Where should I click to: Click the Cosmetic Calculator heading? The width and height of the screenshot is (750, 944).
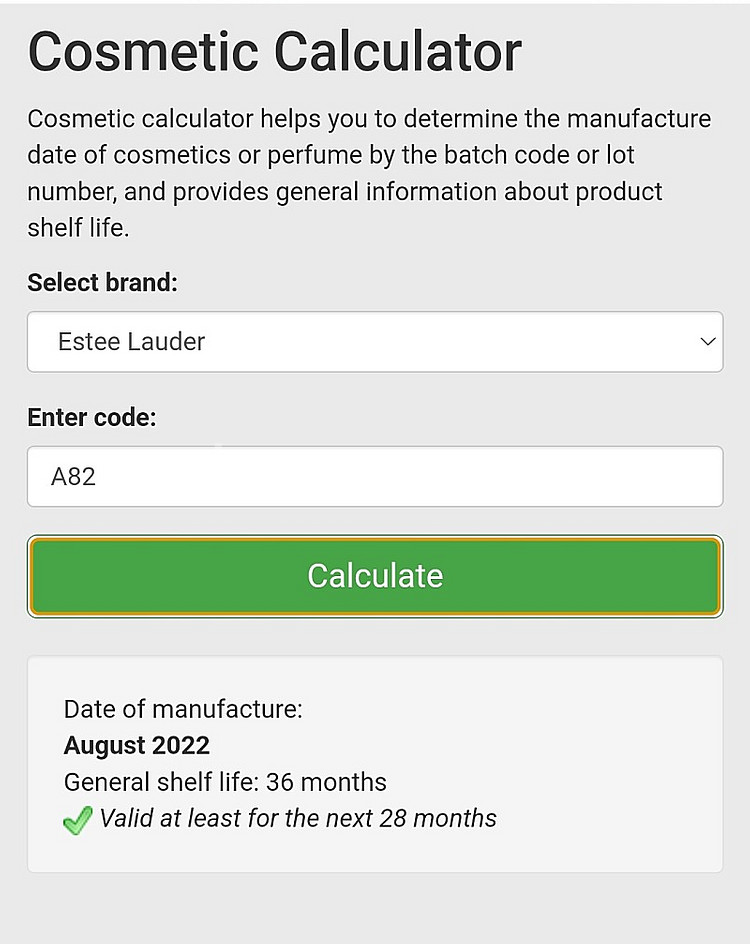(x=275, y=52)
